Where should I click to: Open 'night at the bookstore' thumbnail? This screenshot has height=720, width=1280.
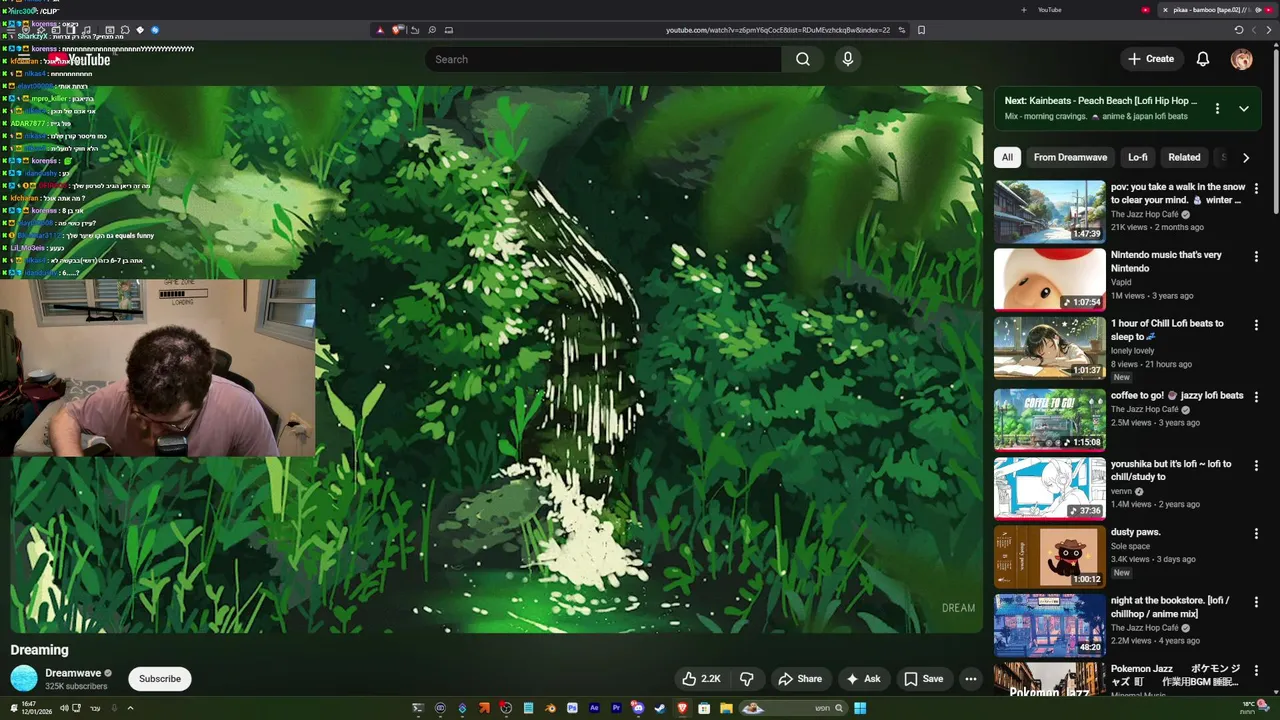coord(1049,625)
